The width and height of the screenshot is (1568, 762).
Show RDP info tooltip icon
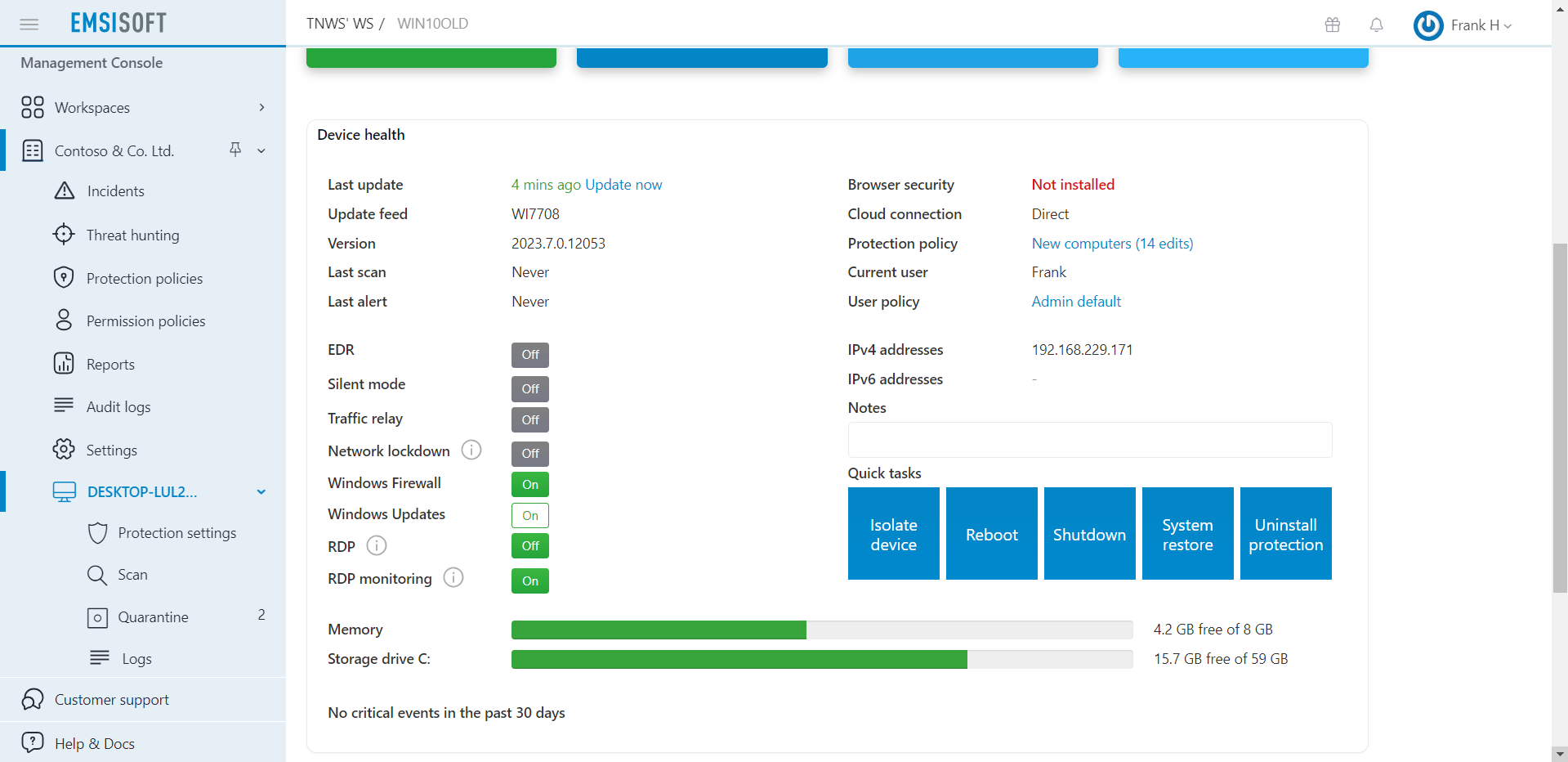(x=377, y=545)
